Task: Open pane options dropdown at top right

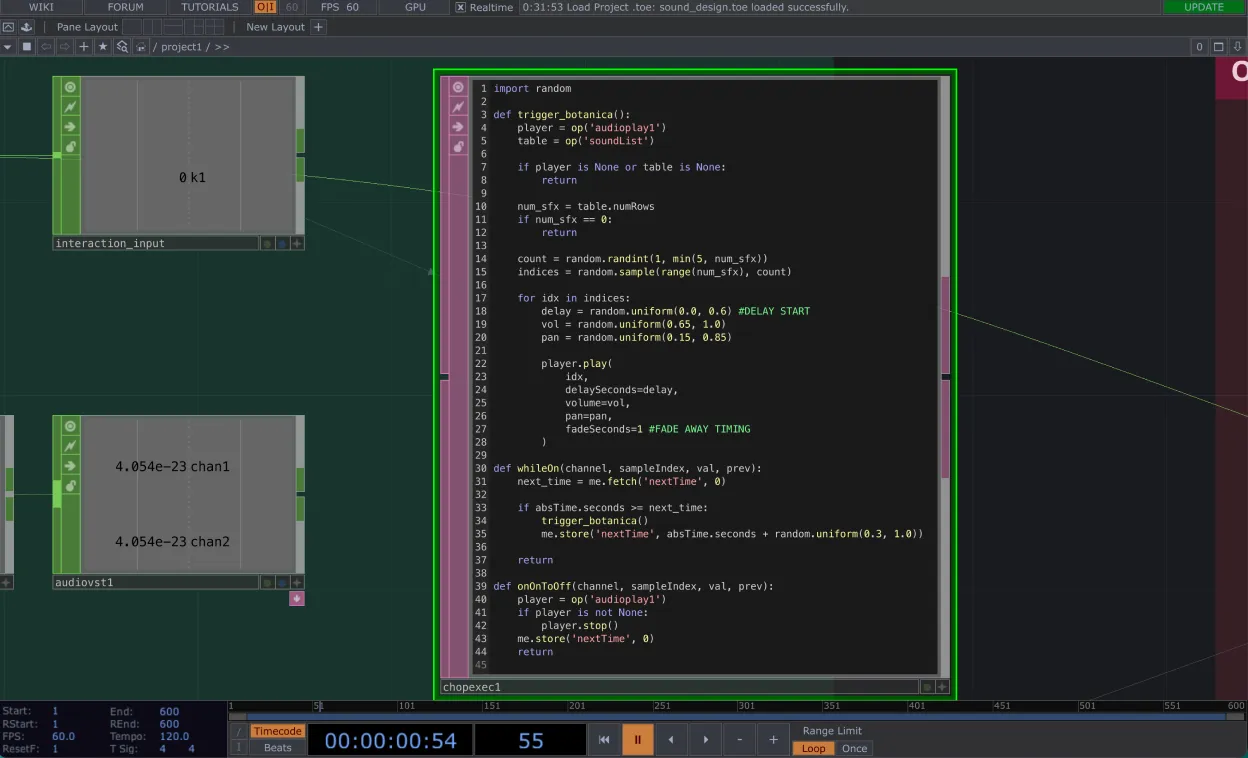Action: tap(1238, 47)
